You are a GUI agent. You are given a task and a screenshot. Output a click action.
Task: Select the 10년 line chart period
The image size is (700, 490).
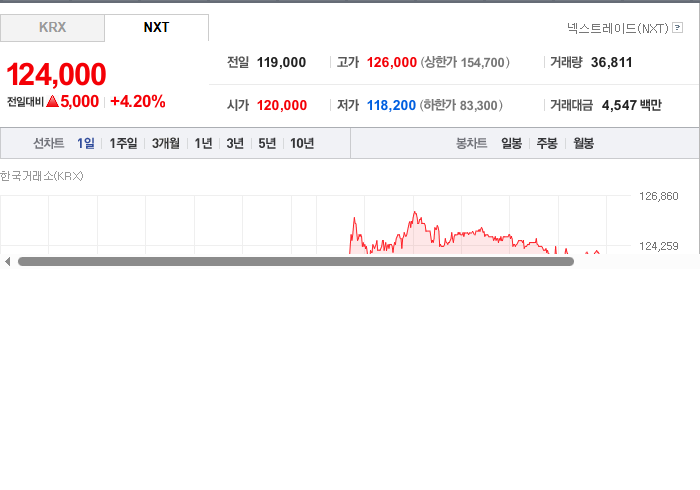(302, 143)
